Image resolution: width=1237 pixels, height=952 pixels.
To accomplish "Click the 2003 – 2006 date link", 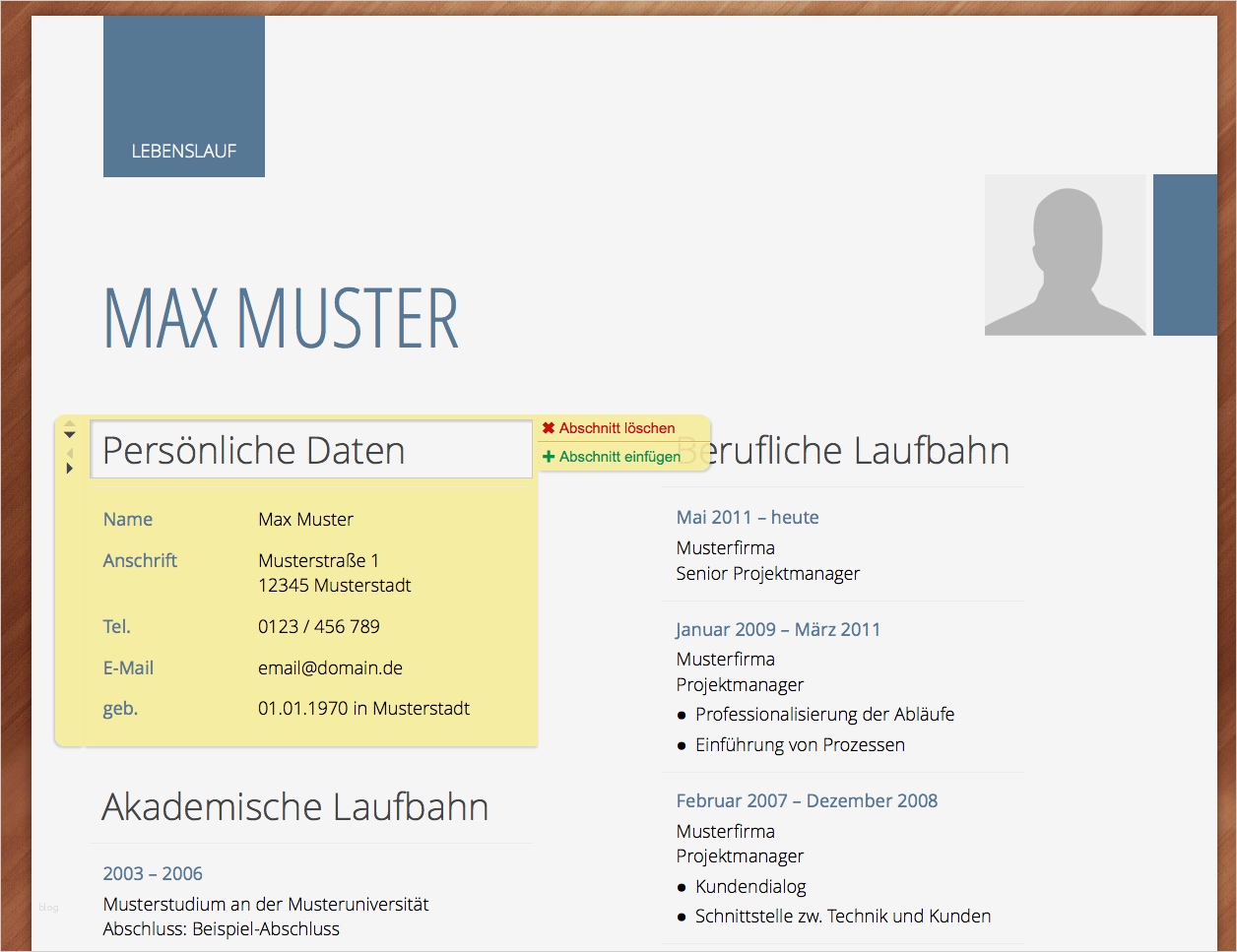I will pos(153,873).
